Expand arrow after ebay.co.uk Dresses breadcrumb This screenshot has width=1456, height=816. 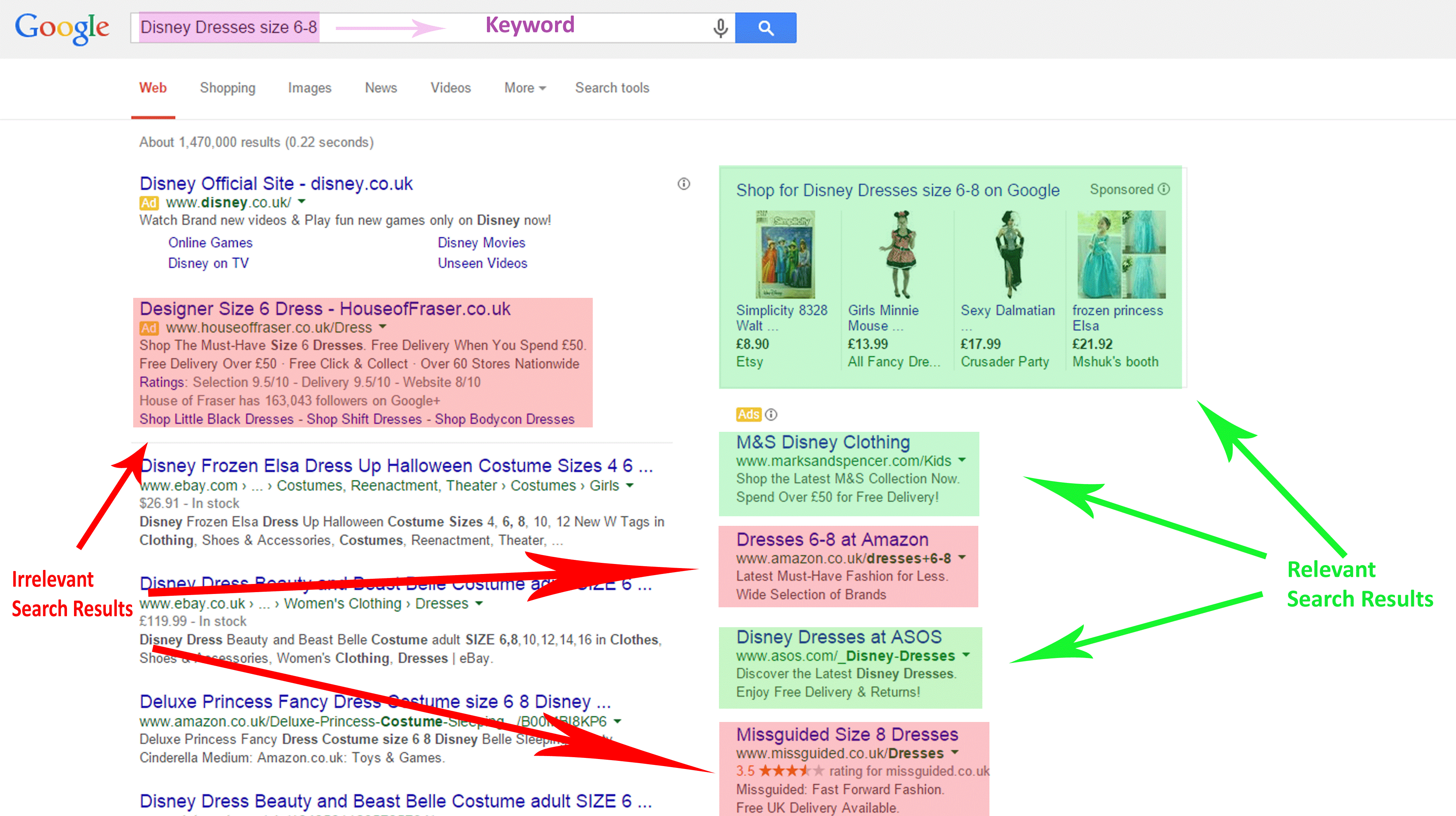pyautogui.click(x=479, y=603)
